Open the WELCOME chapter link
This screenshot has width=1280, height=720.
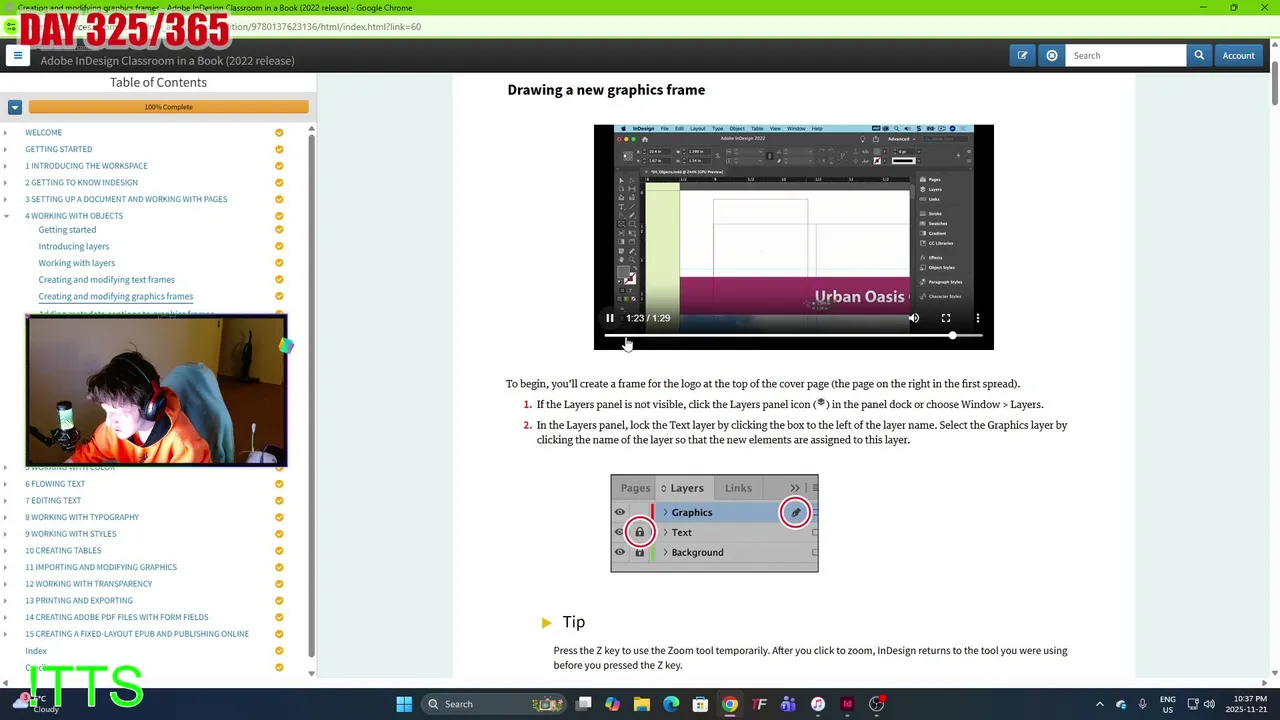point(43,133)
